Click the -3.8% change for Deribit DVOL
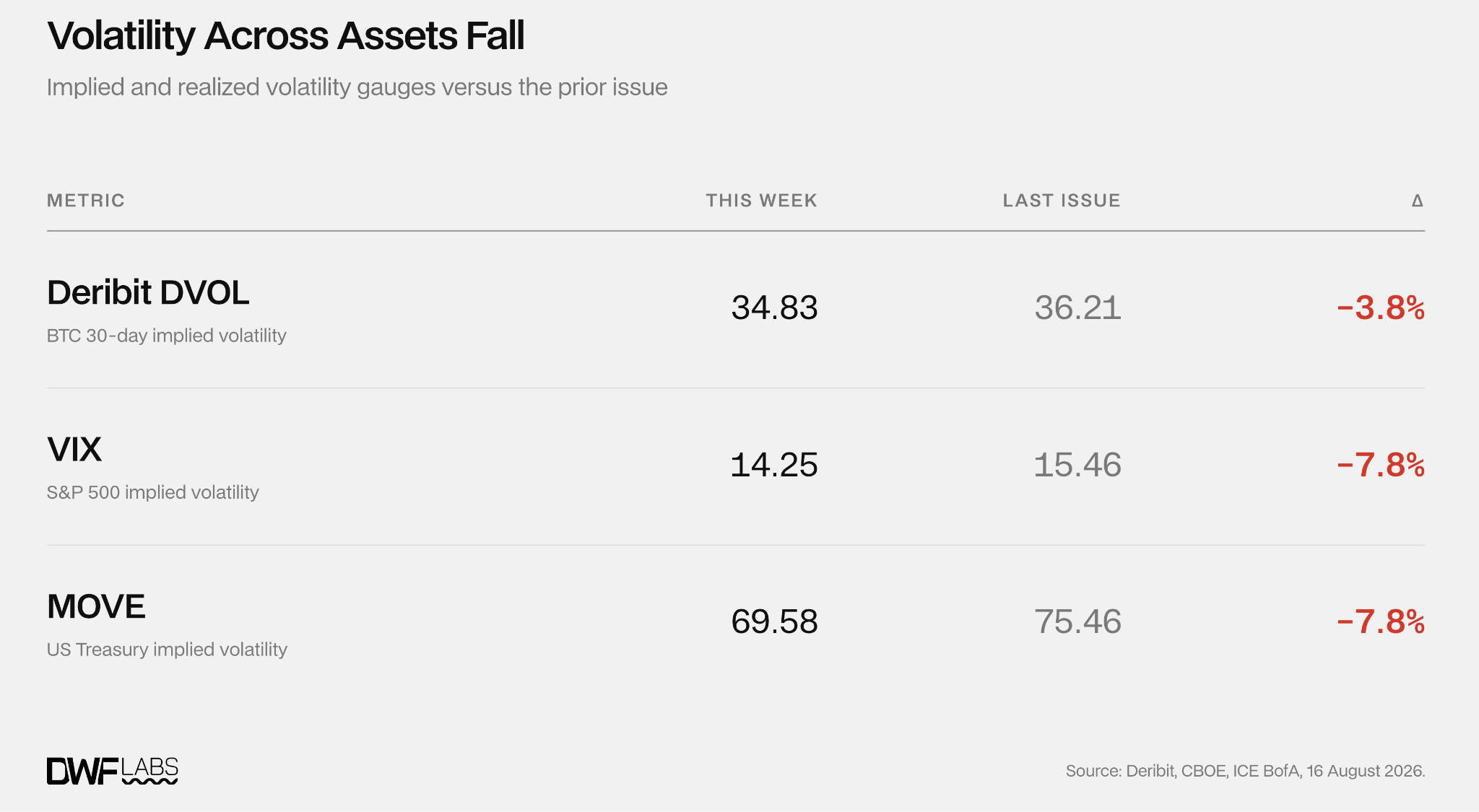 (x=1380, y=307)
